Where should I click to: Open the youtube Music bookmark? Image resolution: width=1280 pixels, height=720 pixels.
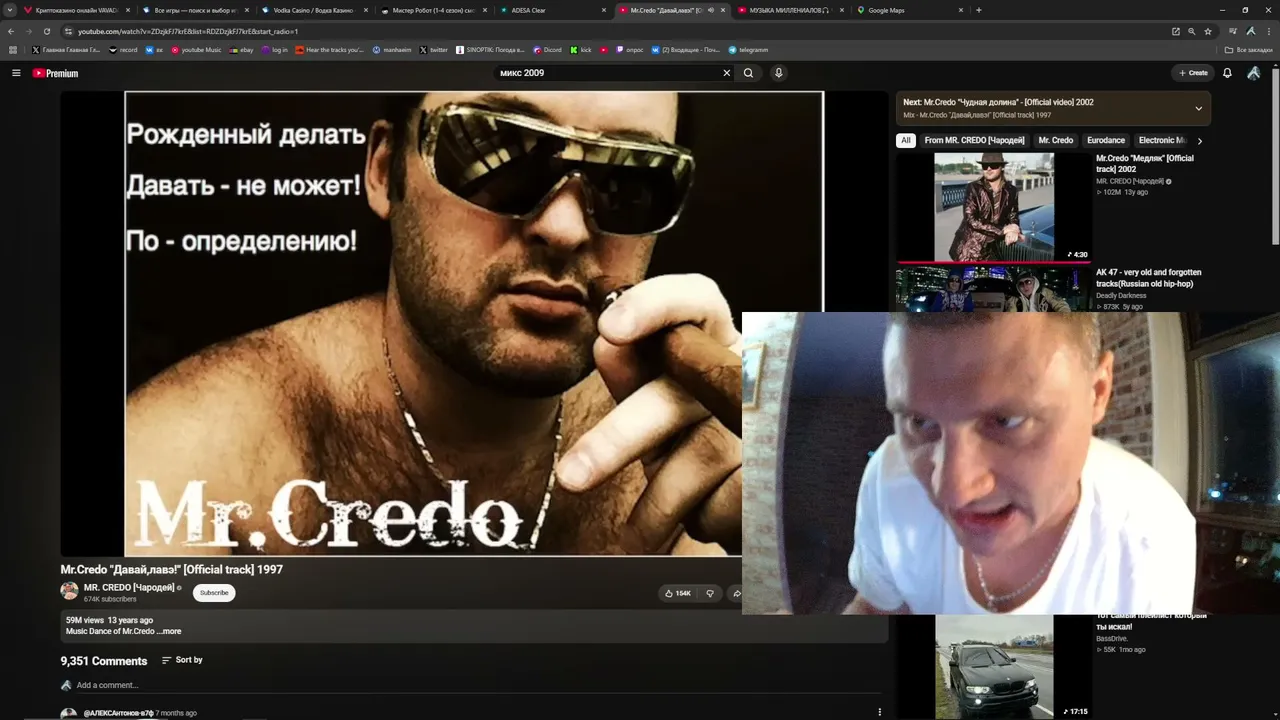coord(196,50)
